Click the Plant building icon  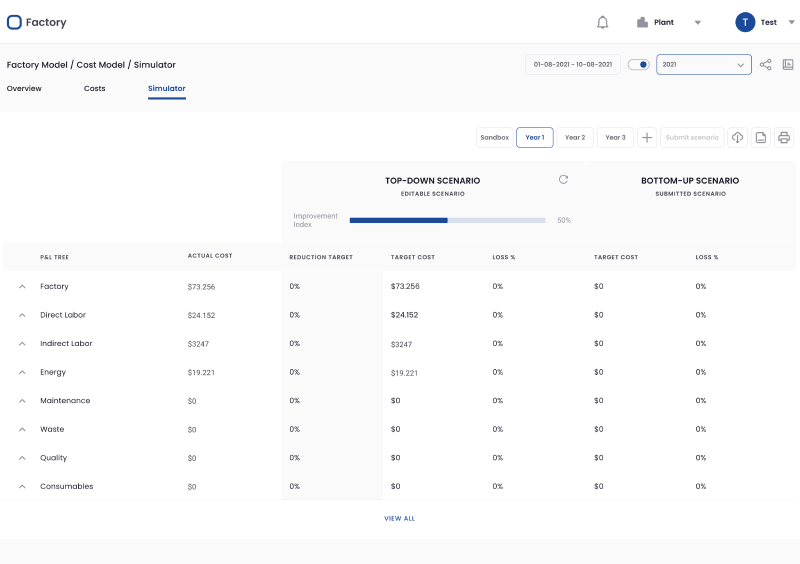pos(642,22)
